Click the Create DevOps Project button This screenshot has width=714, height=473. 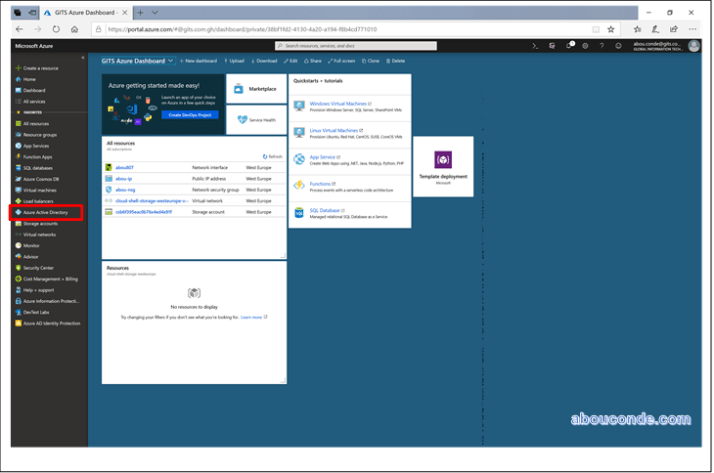[x=191, y=115]
